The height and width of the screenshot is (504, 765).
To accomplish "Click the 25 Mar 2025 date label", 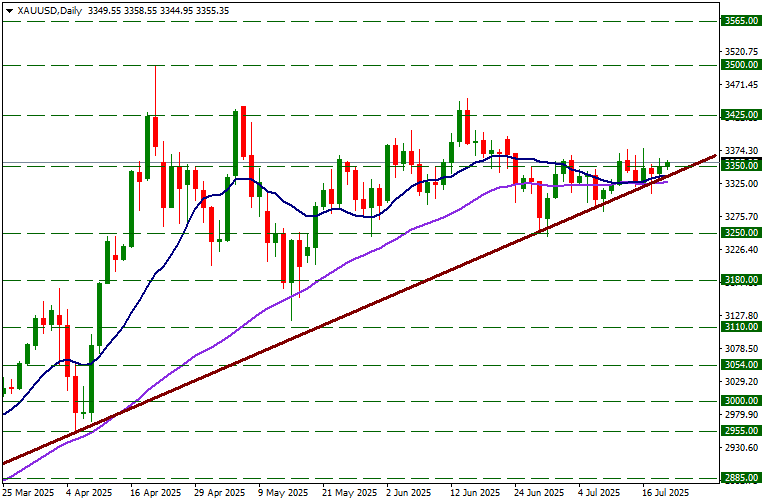I will coord(28,493).
